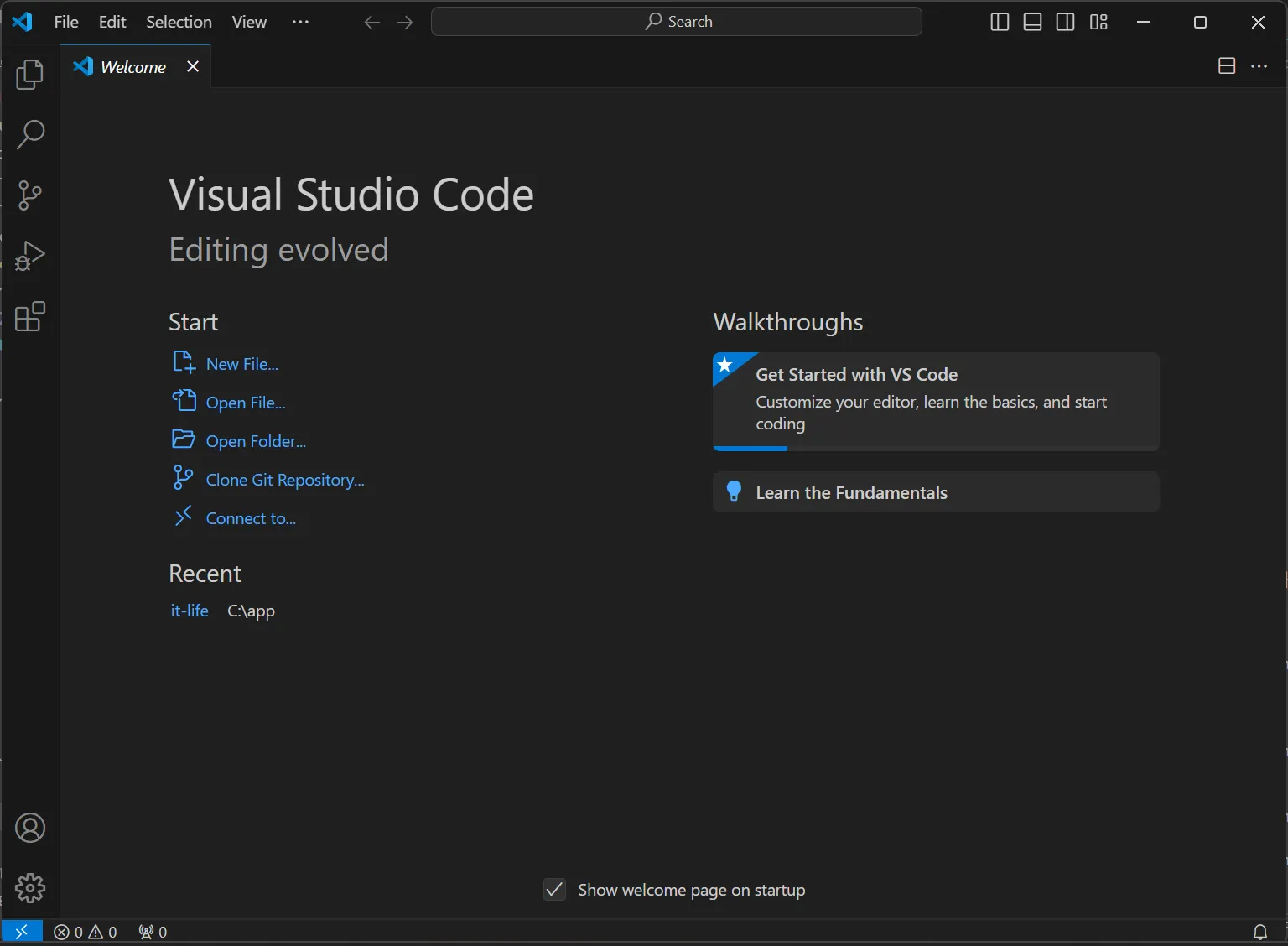Open Source Control view
1288x946 pixels.
(x=30, y=195)
